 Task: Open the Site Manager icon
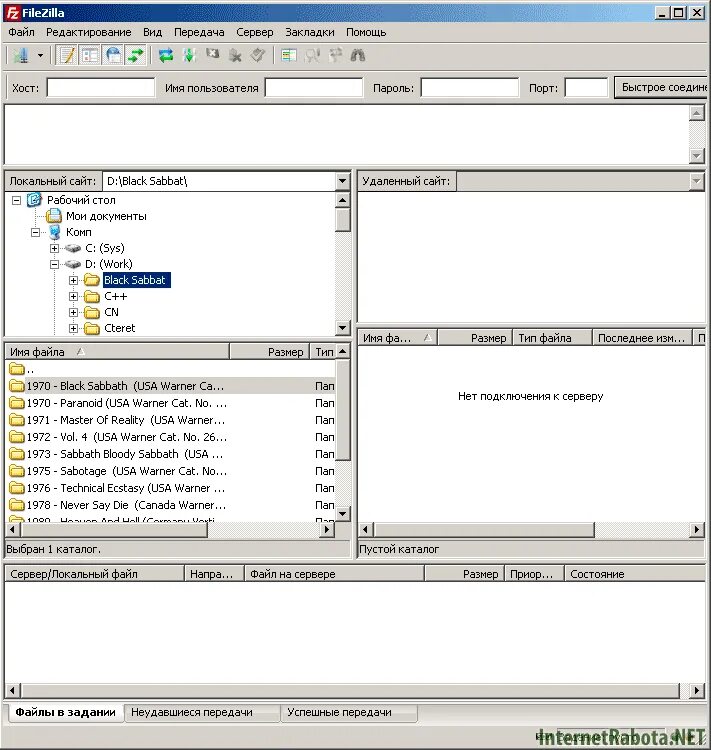click(x=21, y=55)
